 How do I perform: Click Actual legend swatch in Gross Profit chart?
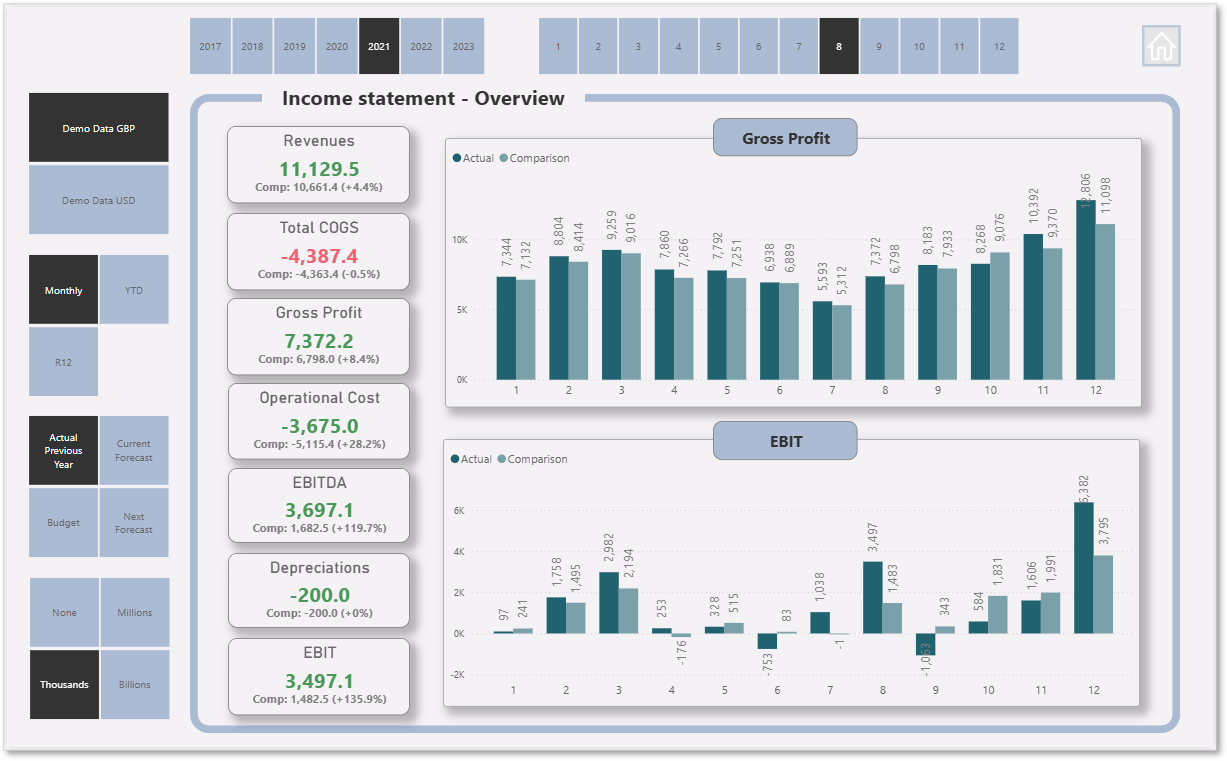coord(457,158)
